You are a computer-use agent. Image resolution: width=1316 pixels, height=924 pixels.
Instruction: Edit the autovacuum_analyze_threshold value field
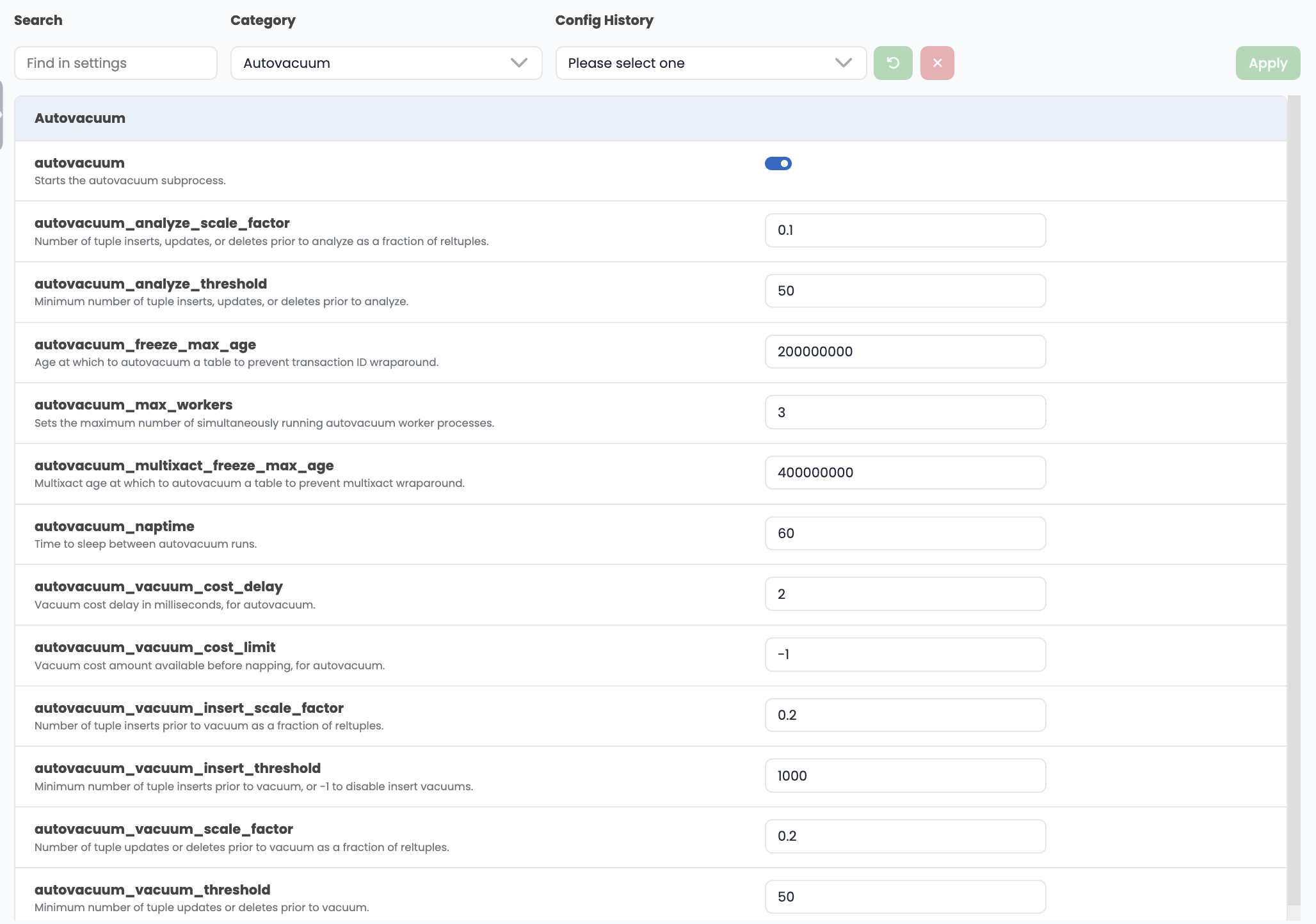click(904, 291)
